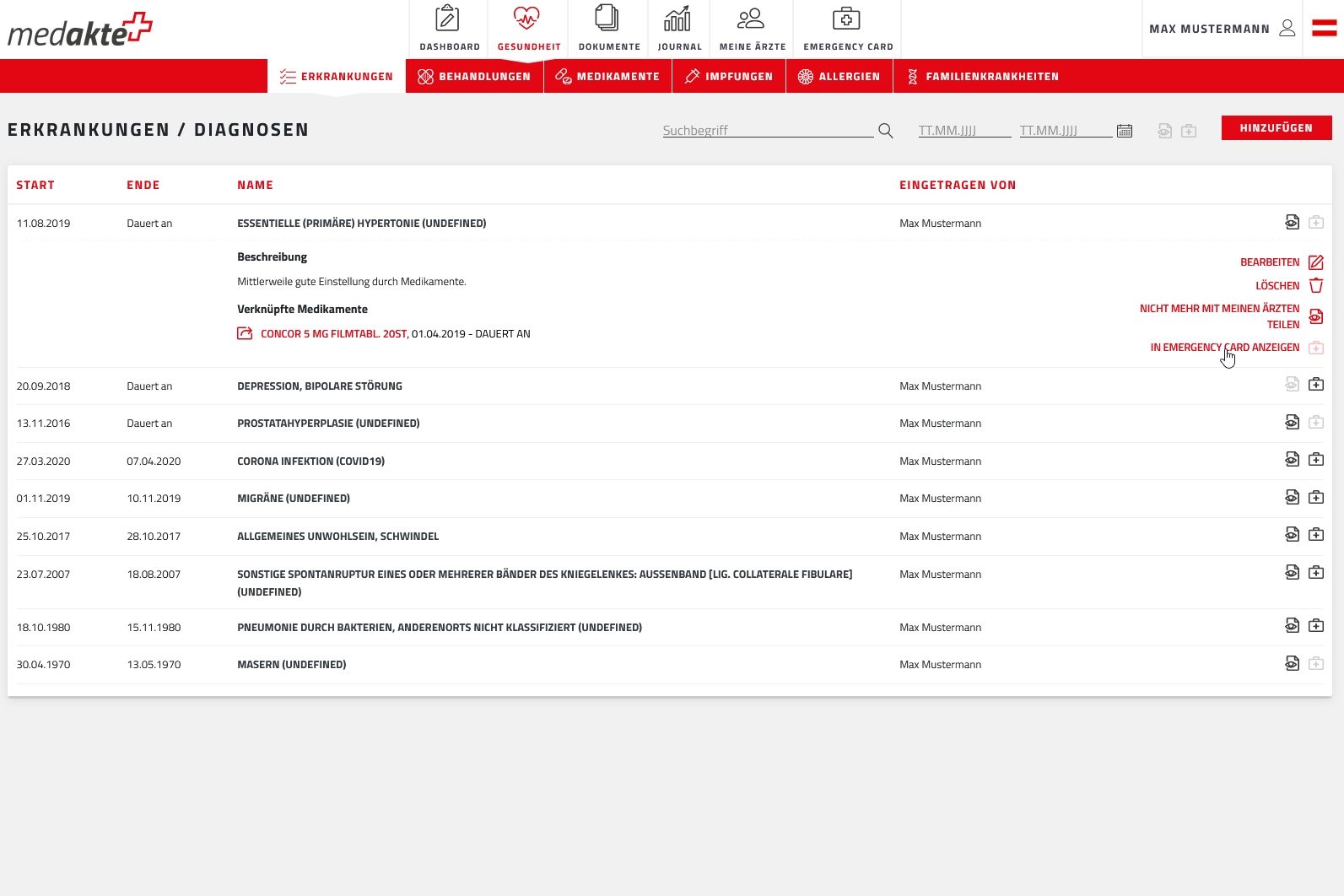Click the medakte logo
The width and height of the screenshot is (1344, 896).
click(x=80, y=30)
